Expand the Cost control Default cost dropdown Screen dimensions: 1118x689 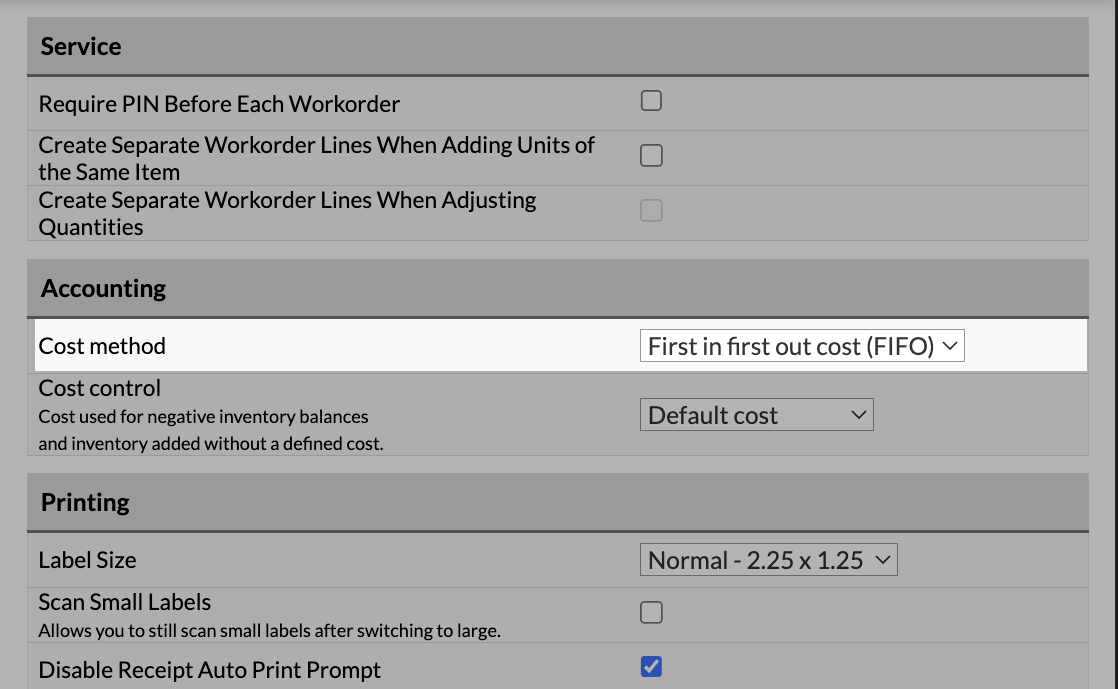(756, 415)
